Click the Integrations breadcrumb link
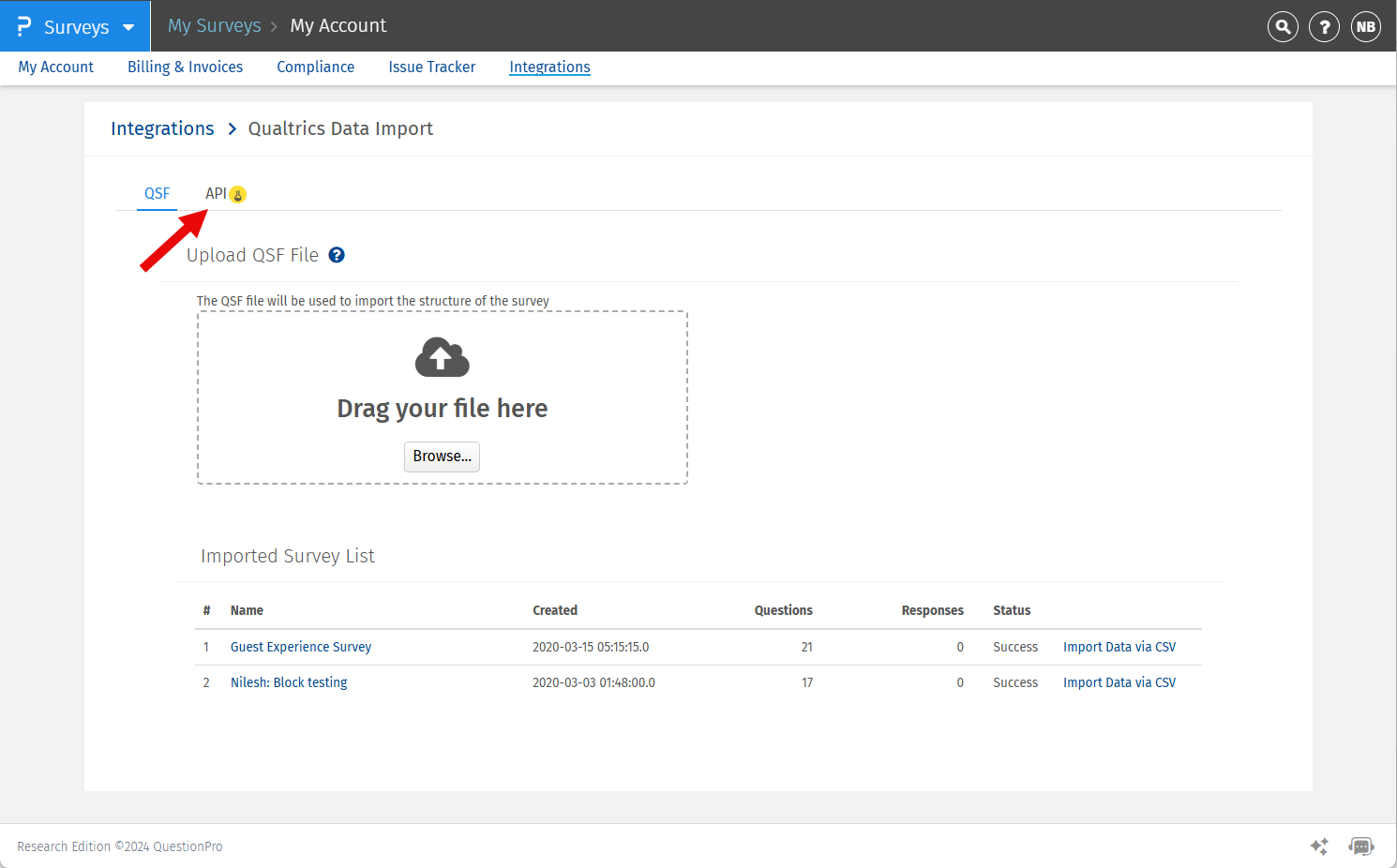Image resolution: width=1397 pixels, height=868 pixels. coord(162,128)
